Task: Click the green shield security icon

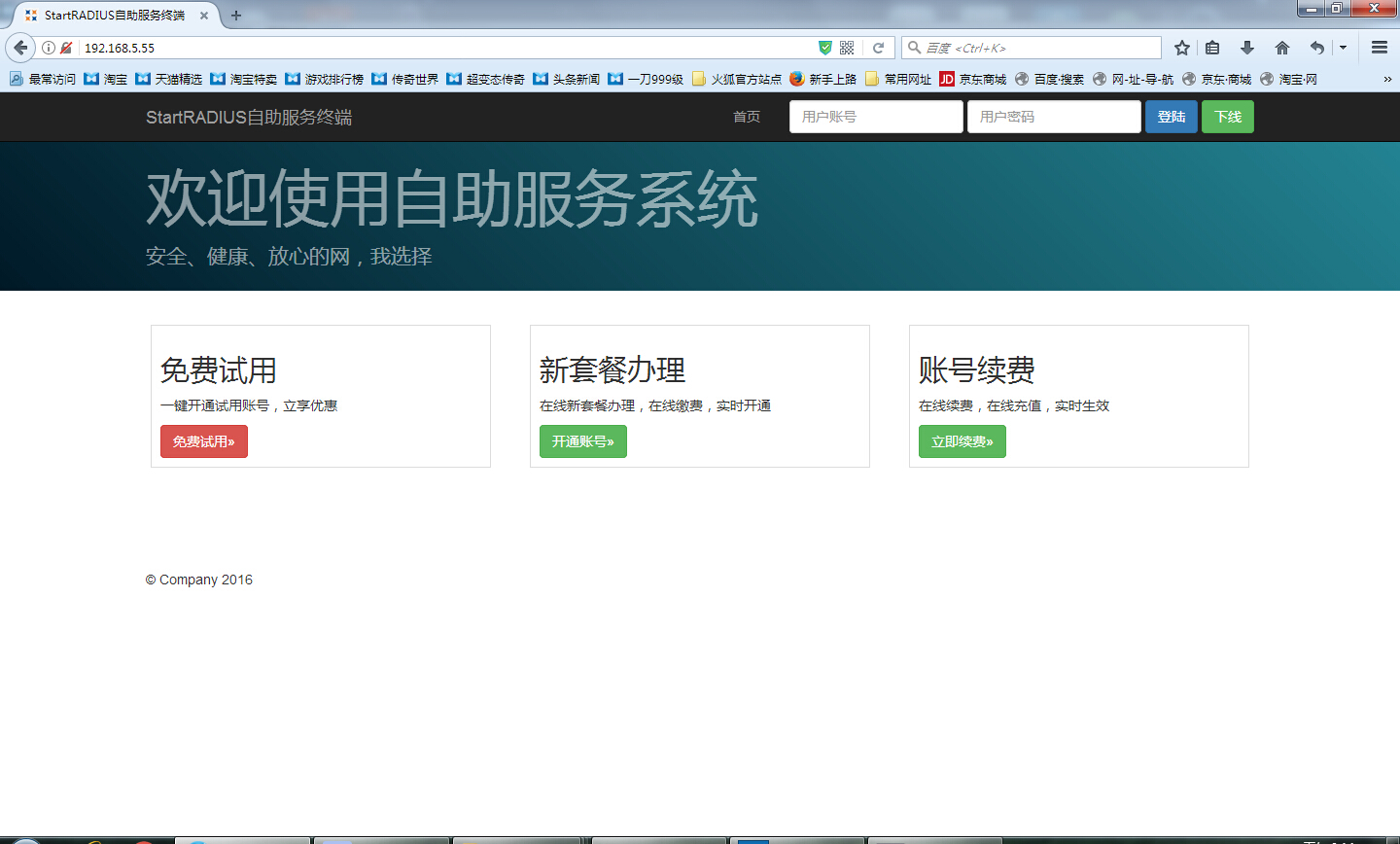Action: click(x=825, y=48)
